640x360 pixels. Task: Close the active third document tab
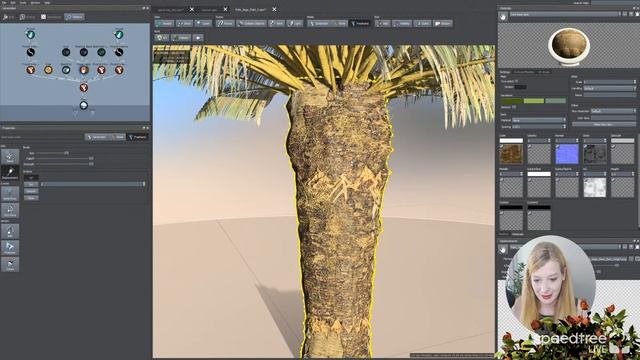point(274,9)
